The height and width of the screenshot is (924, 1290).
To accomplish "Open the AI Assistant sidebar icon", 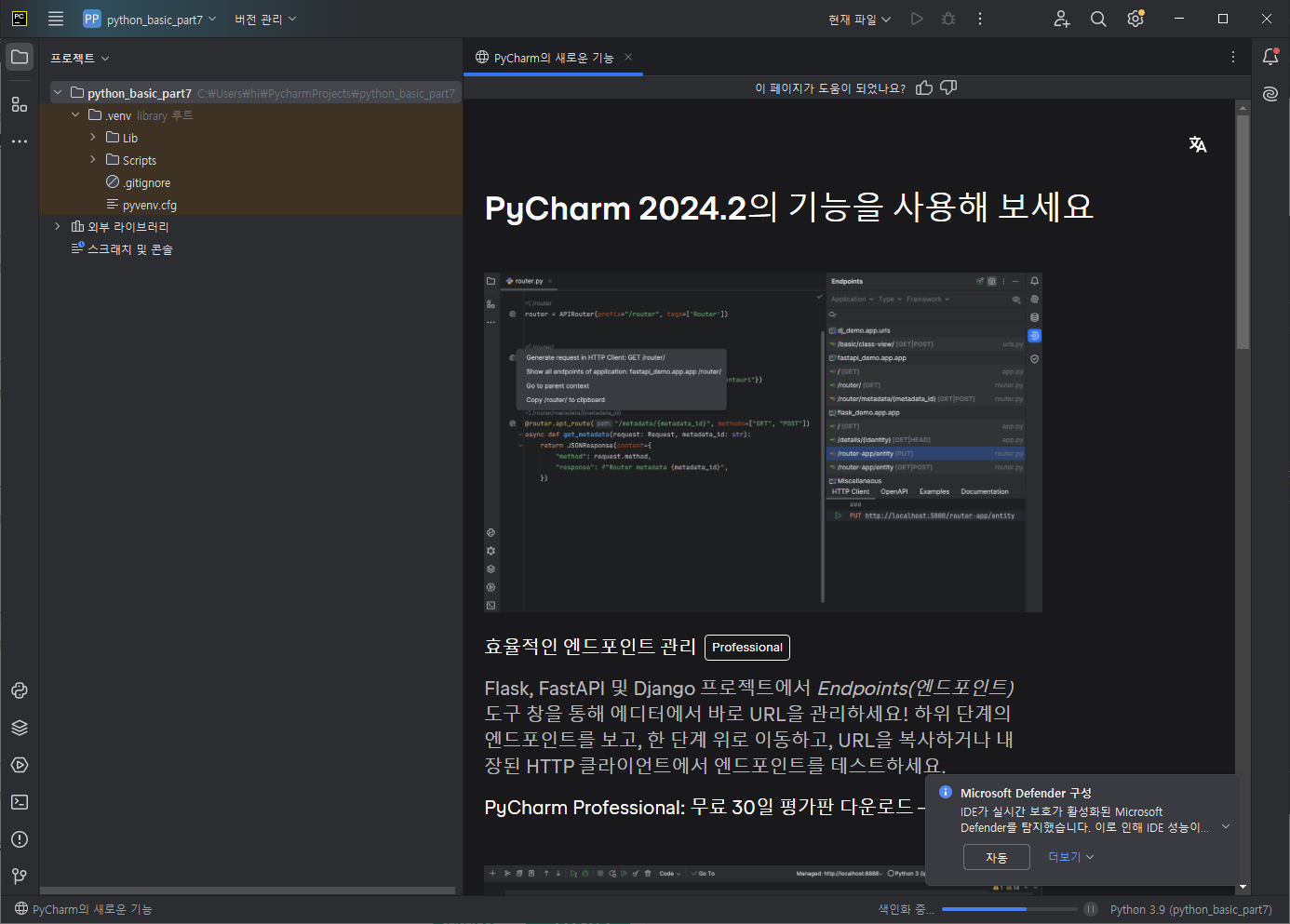I will click(x=1270, y=94).
